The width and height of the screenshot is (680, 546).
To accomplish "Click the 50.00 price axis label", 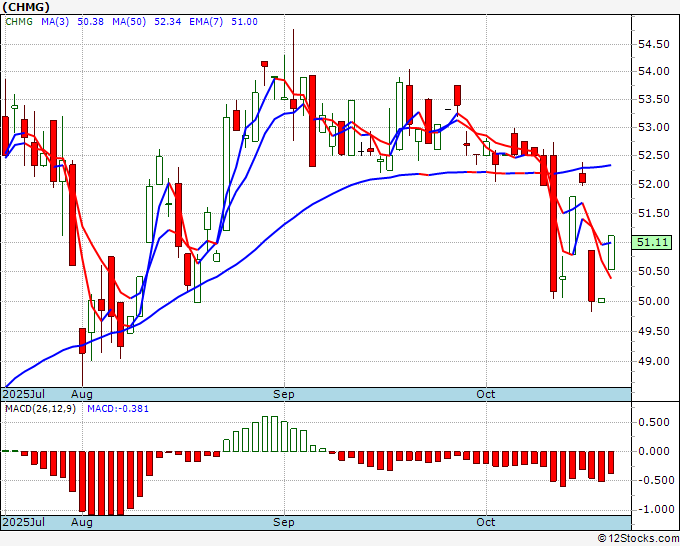I will click(654, 301).
